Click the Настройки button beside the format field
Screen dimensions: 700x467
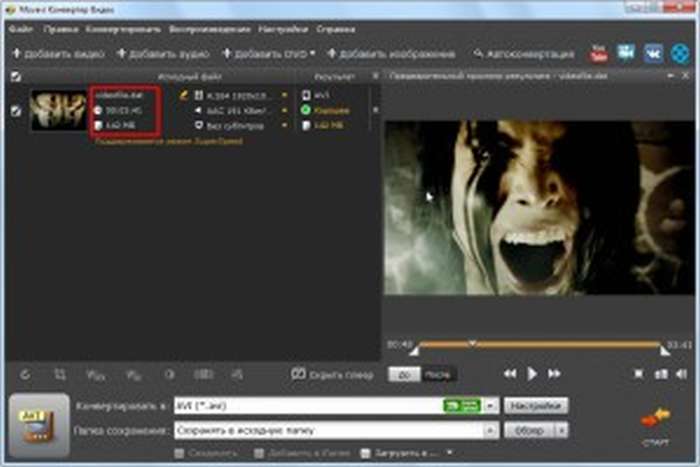point(536,406)
